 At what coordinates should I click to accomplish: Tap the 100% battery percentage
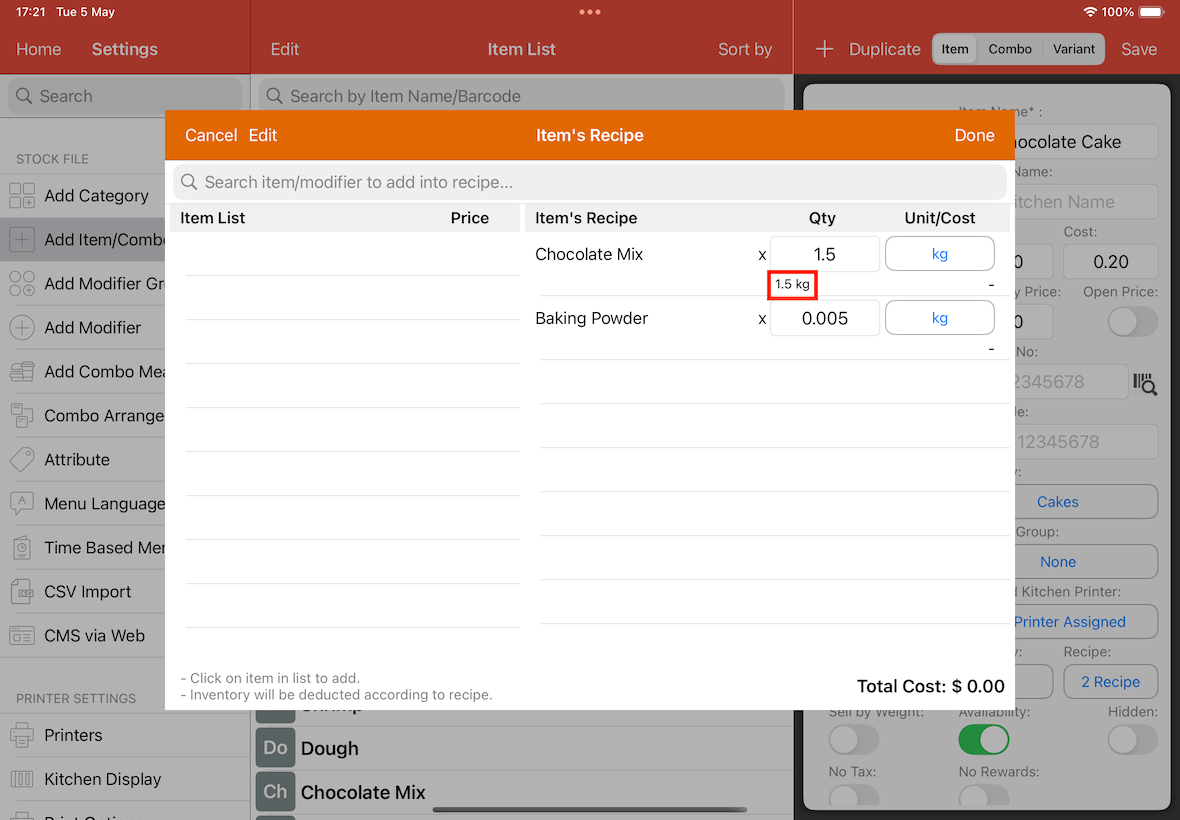point(1118,12)
